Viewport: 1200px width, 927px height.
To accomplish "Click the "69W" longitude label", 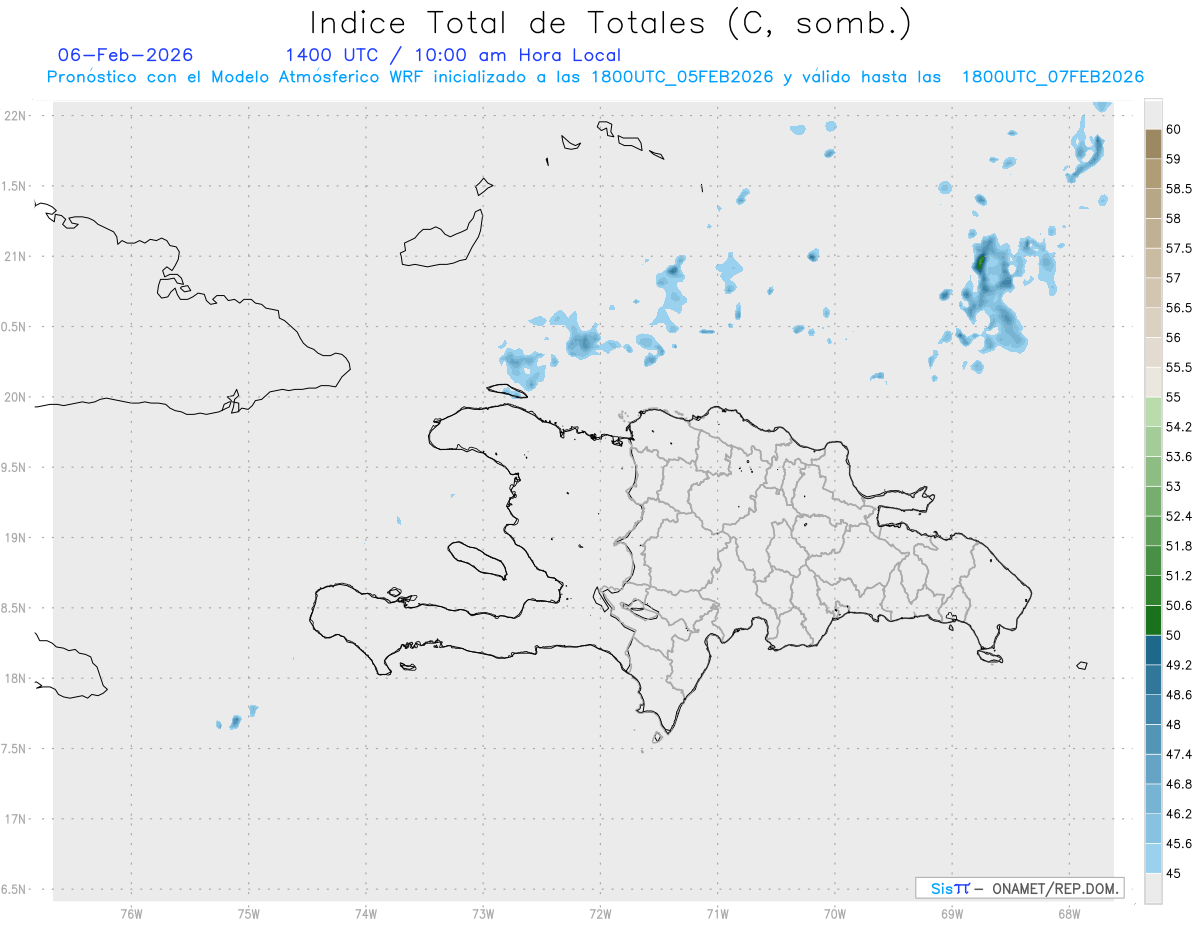I will tap(952, 913).
